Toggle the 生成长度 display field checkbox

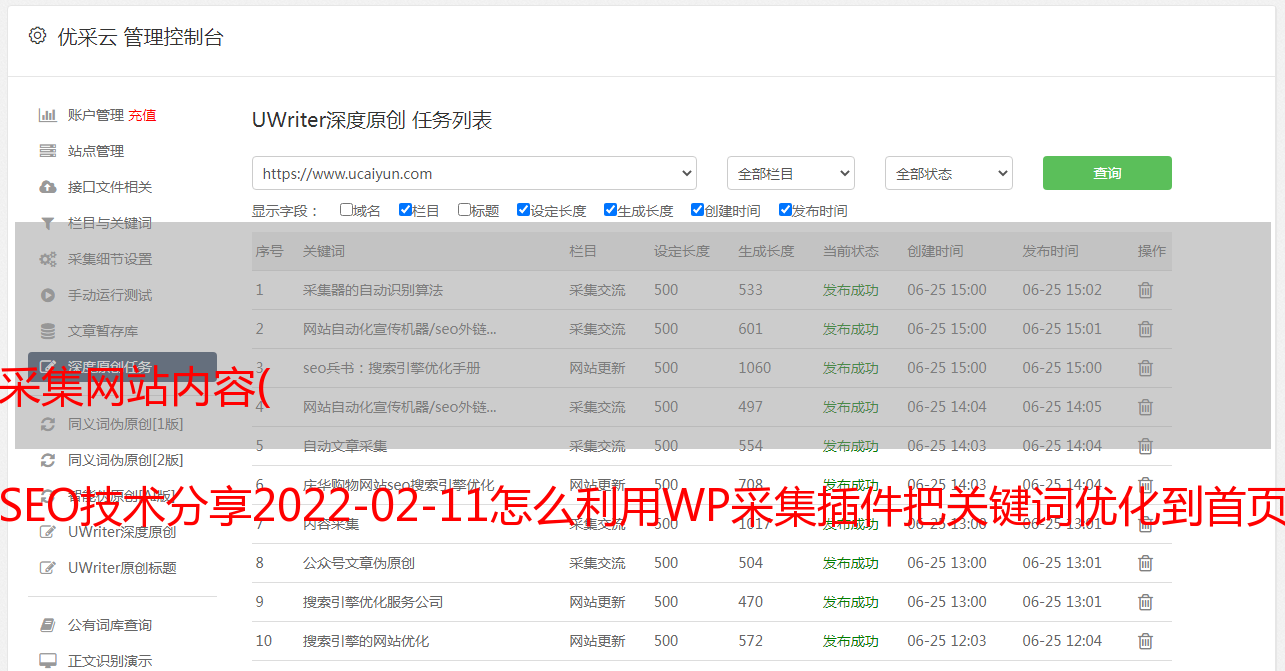tap(610, 210)
